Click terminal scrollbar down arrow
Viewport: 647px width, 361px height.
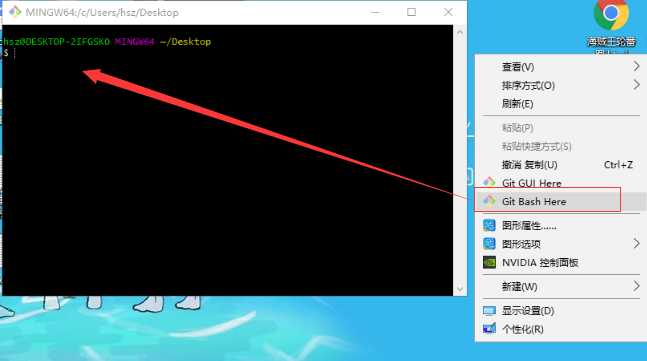(460, 288)
